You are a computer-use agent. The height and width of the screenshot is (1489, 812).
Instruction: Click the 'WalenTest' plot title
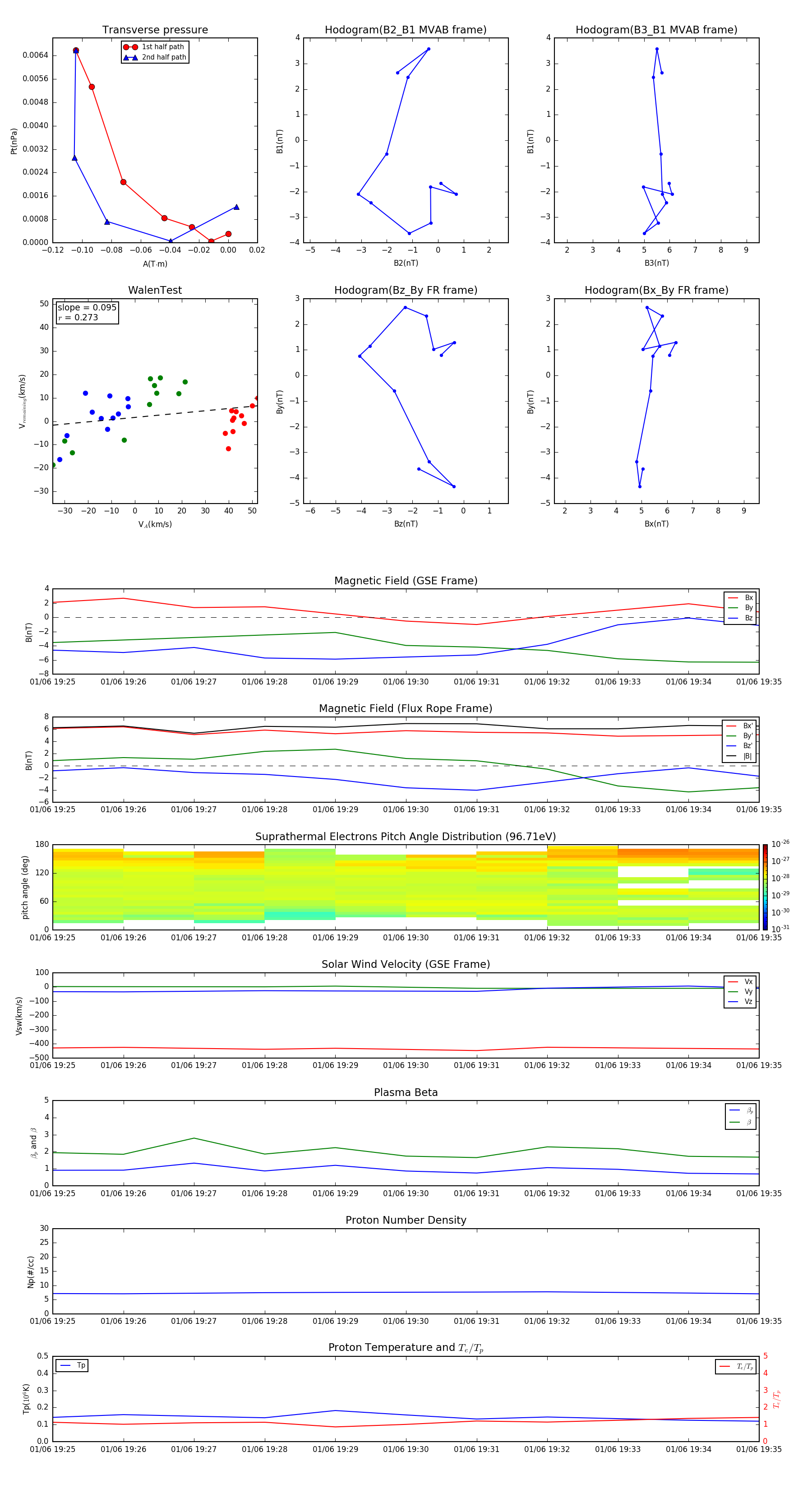155,290
